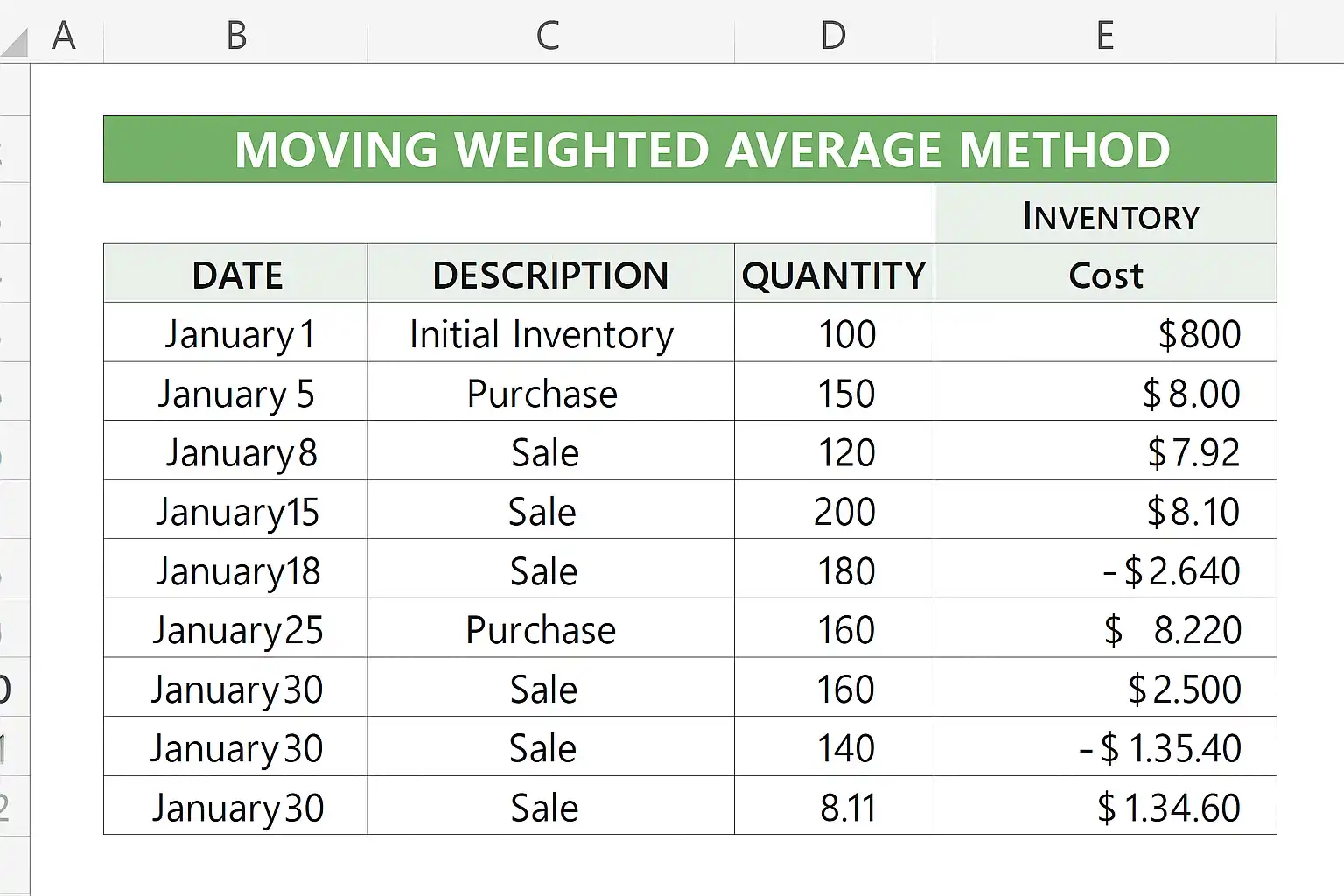Select column C header

[549, 36]
